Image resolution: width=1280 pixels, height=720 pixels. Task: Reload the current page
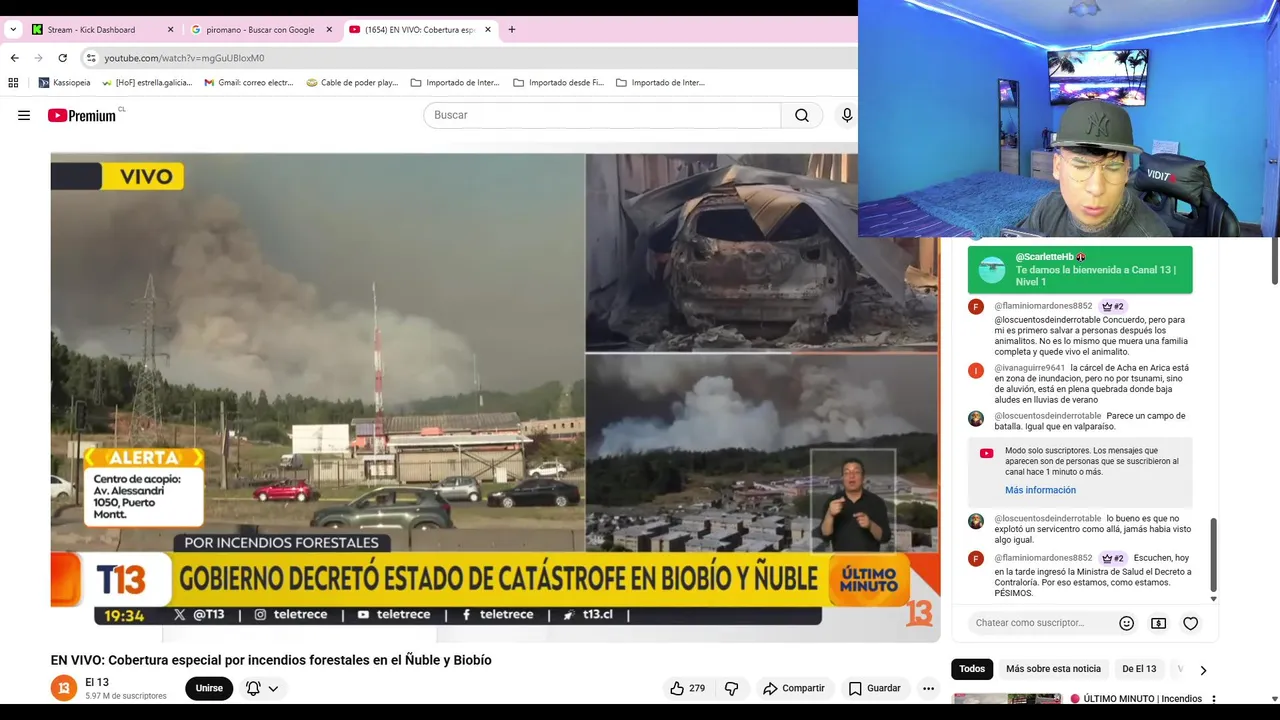point(62,58)
